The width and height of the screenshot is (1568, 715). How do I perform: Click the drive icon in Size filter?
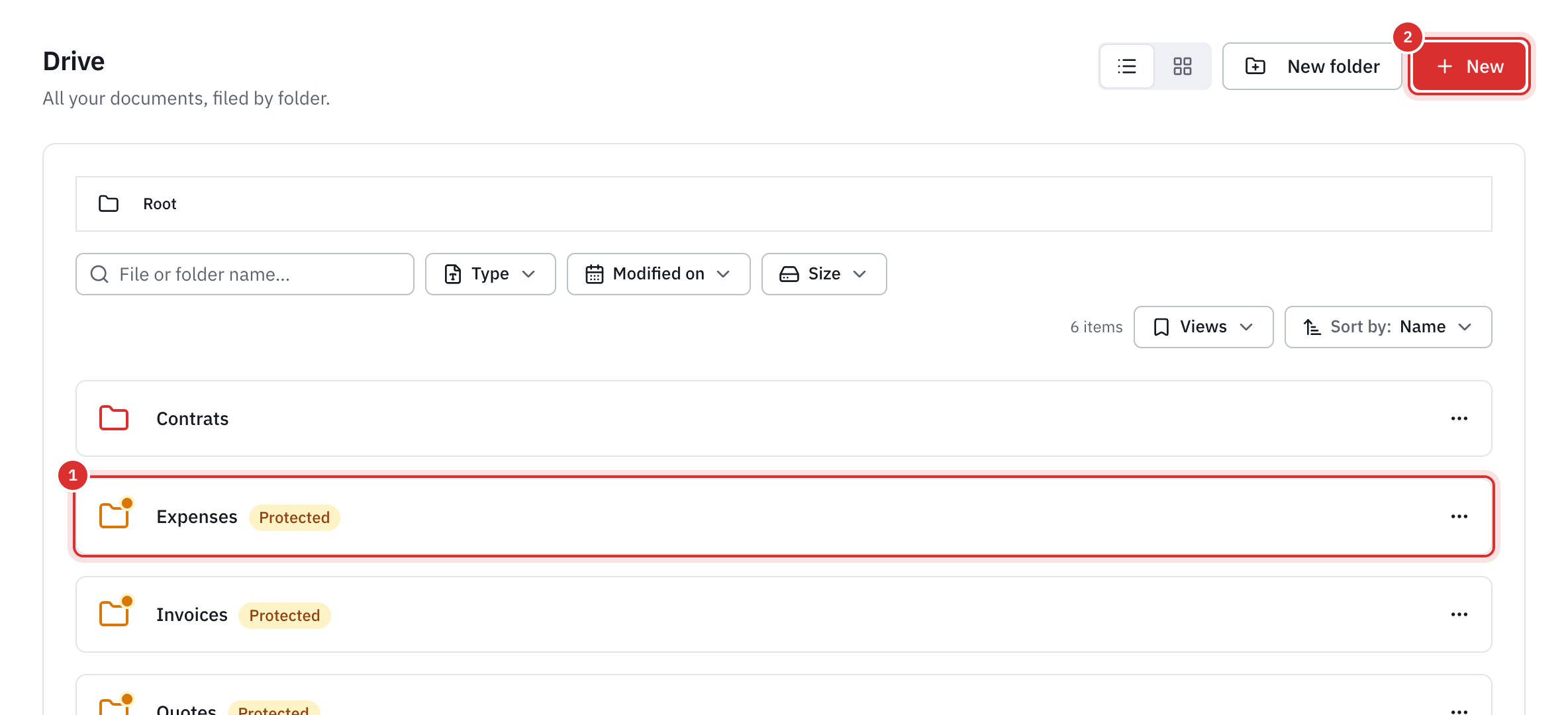tap(789, 274)
